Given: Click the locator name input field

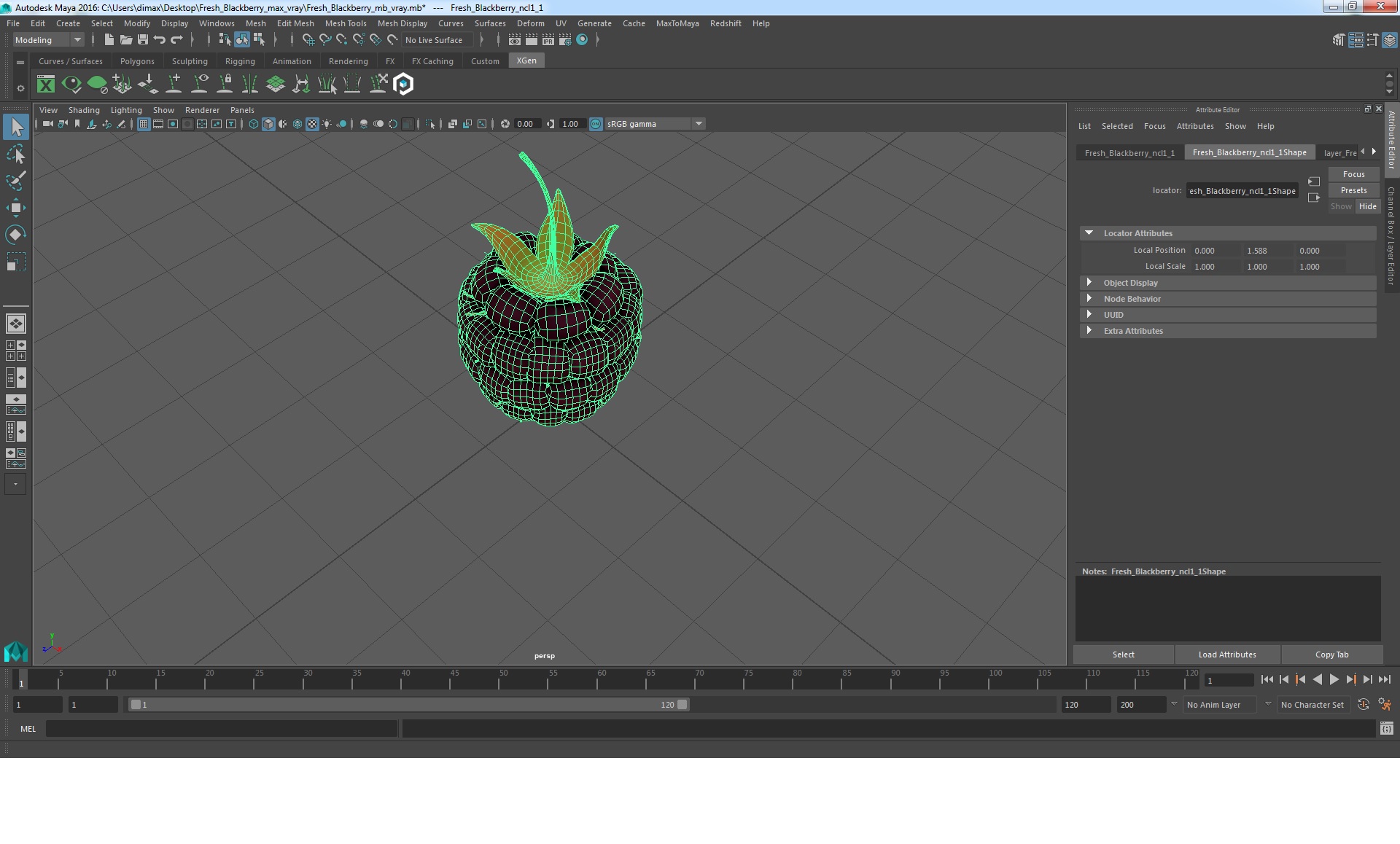Looking at the screenshot, I should click(x=1242, y=191).
